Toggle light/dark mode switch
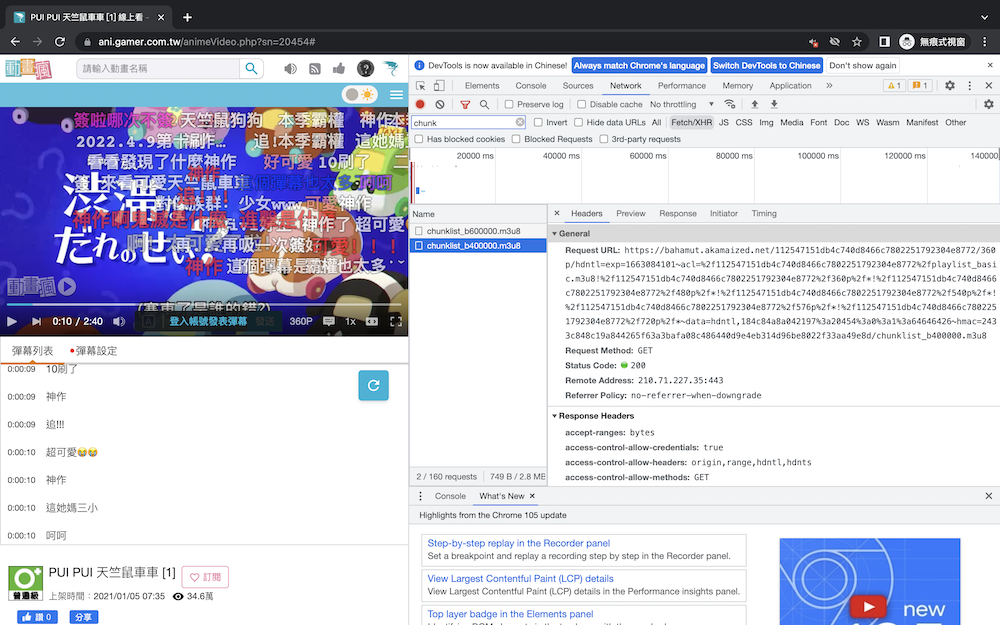 click(x=360, y=95)
